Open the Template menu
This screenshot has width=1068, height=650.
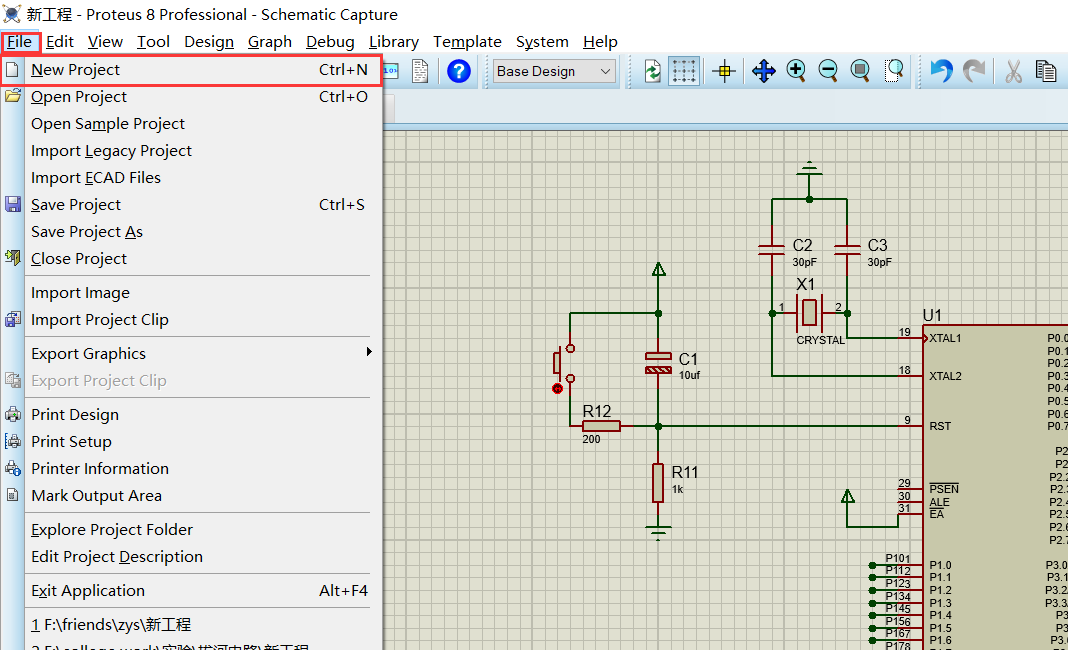click(x=467, y=42)
